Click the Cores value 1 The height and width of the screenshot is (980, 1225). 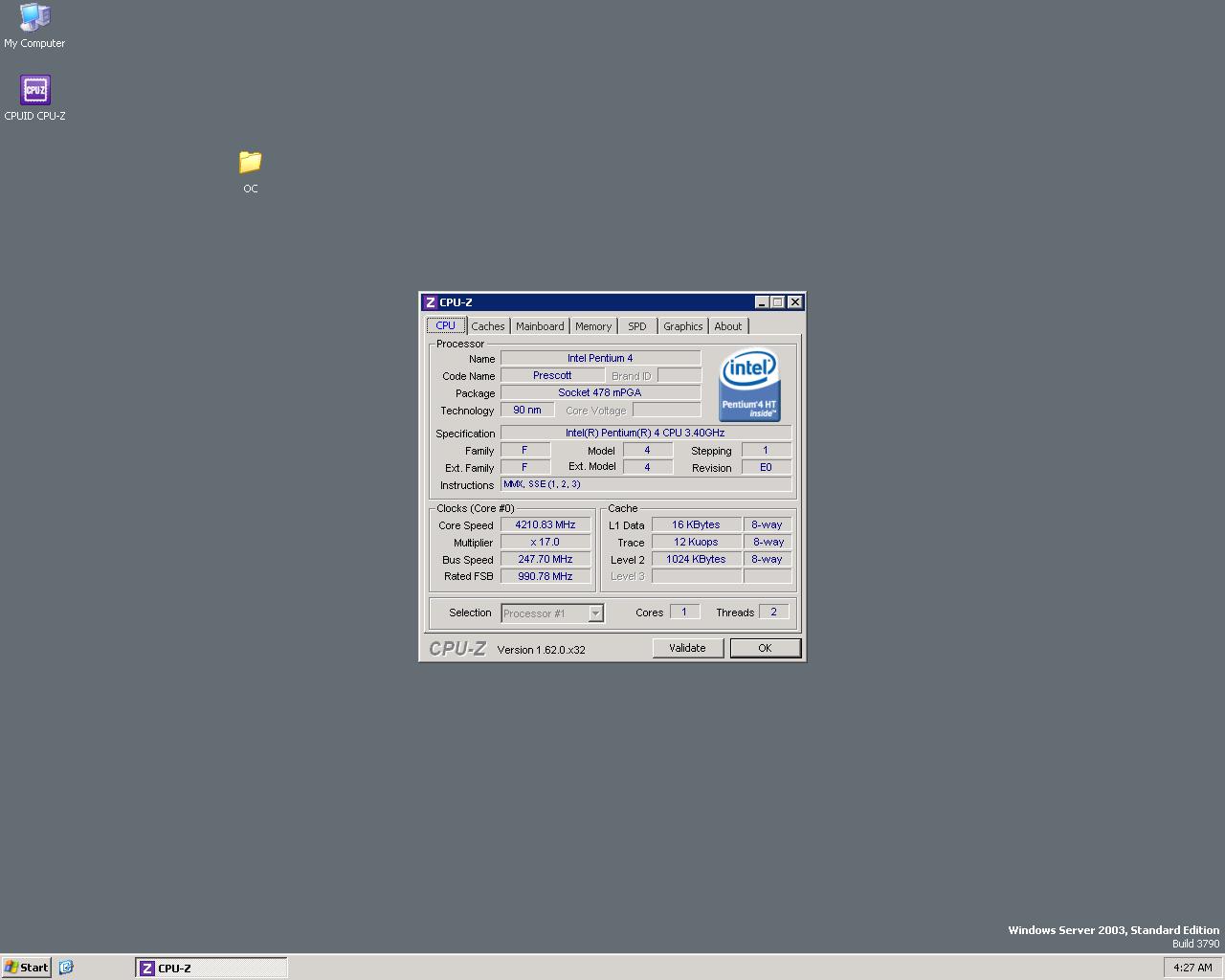[684, 612]
